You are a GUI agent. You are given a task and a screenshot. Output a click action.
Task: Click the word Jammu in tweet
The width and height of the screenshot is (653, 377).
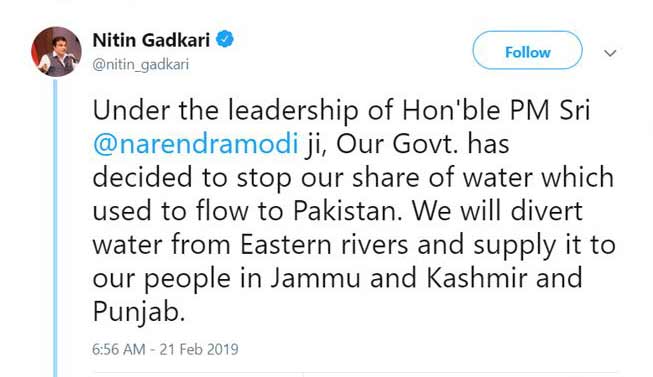pyautogui.click(x=316, y=278)
